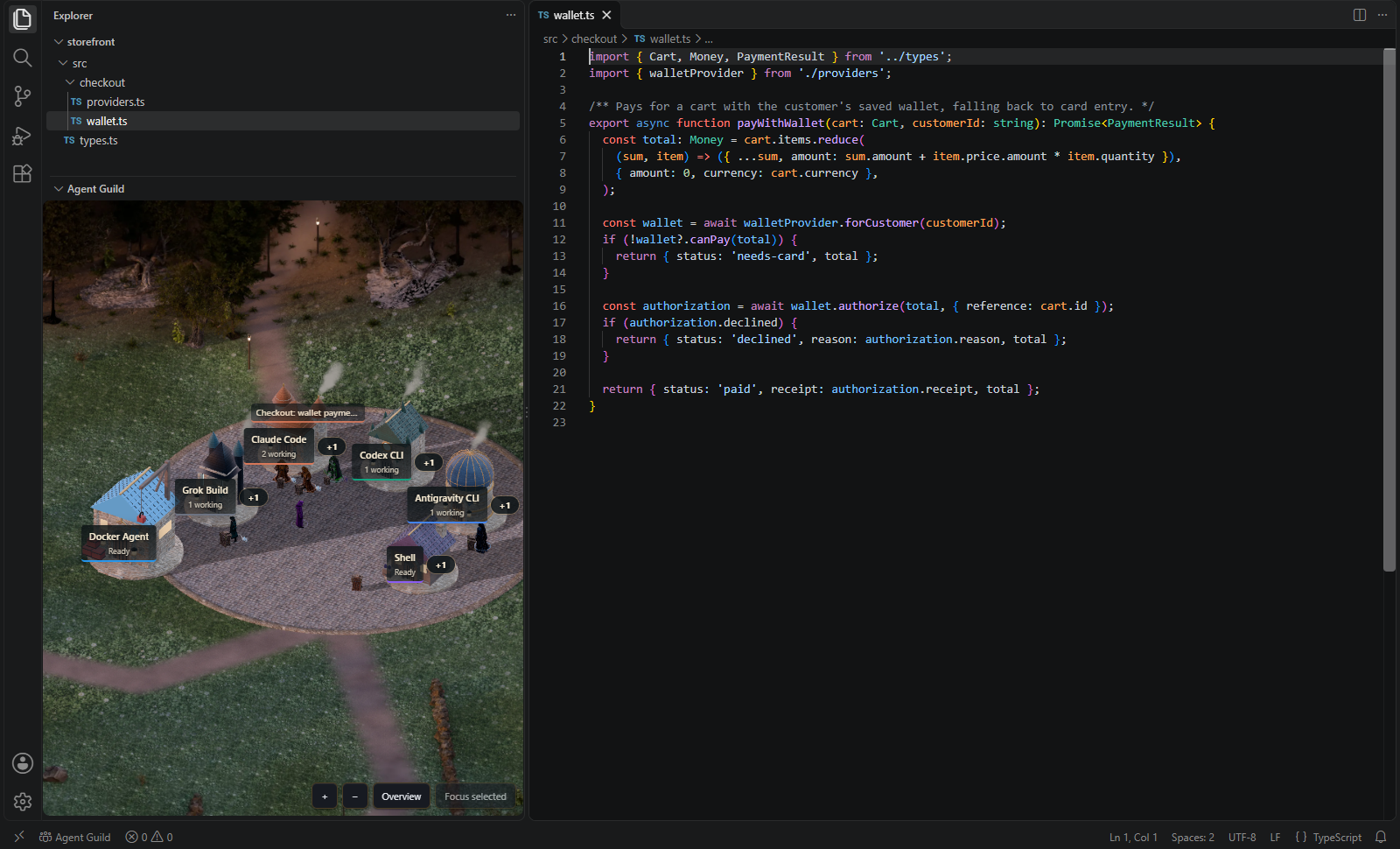Zoom in with the plus button

pyautogui.click(x=325, y=796)
